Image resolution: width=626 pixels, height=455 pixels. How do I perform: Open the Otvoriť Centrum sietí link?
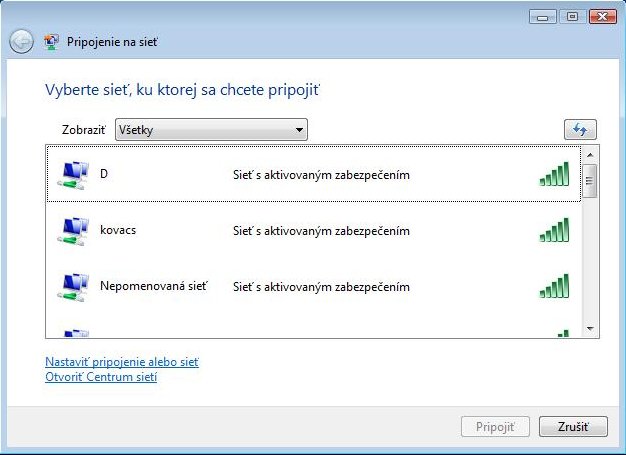point(101,377)
